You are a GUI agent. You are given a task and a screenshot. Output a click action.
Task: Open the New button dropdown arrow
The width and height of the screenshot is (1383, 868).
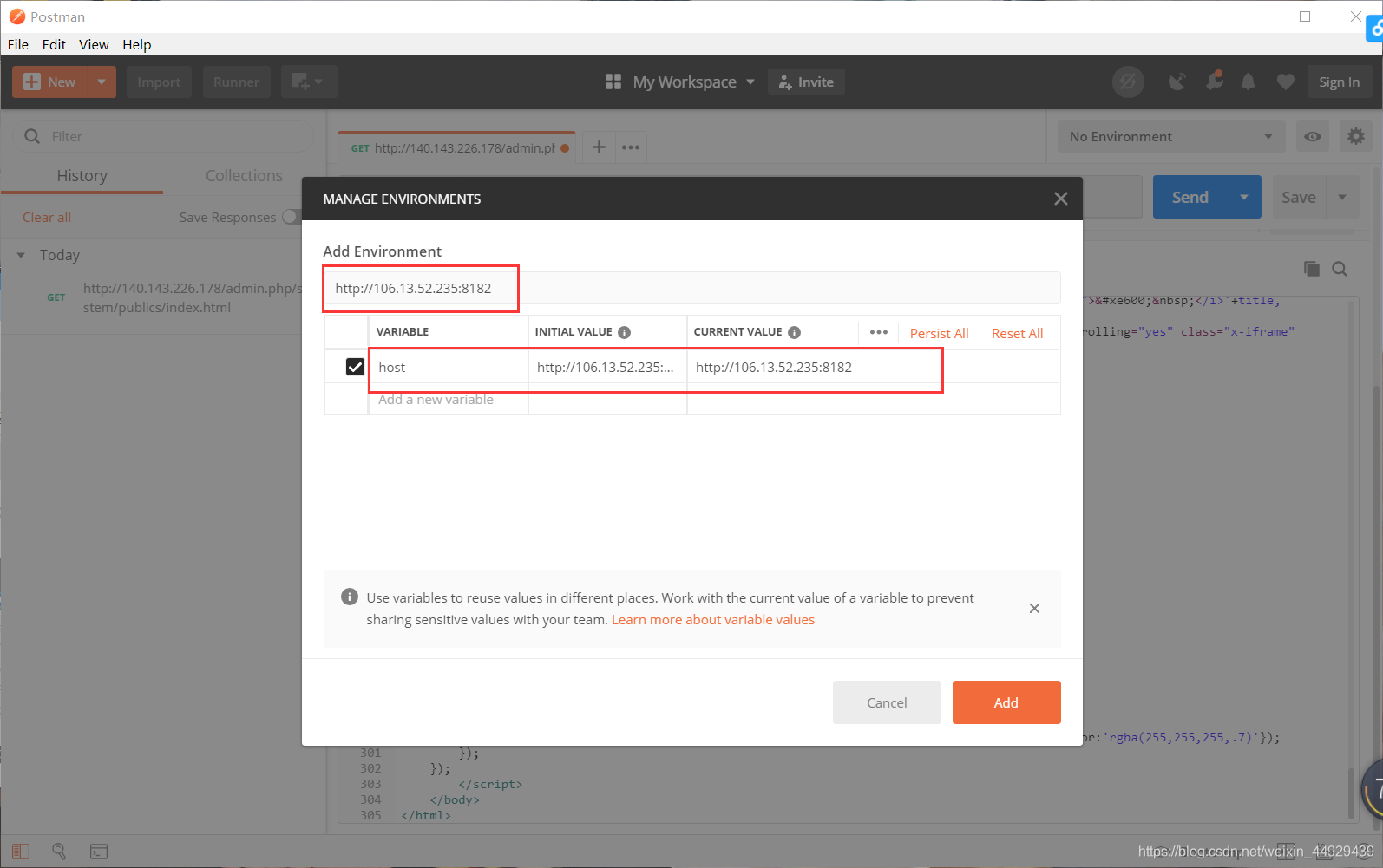102,82
